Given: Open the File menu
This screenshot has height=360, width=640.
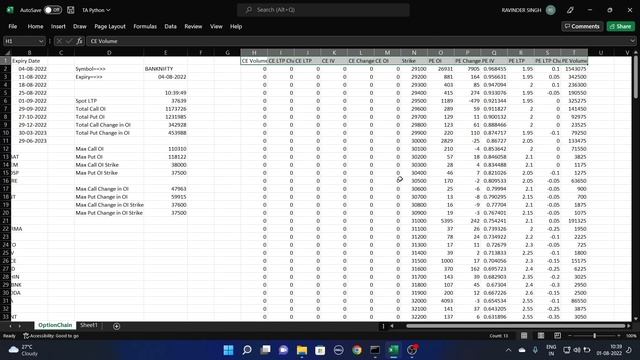Looking at the screenshot, I should (13, 26).
